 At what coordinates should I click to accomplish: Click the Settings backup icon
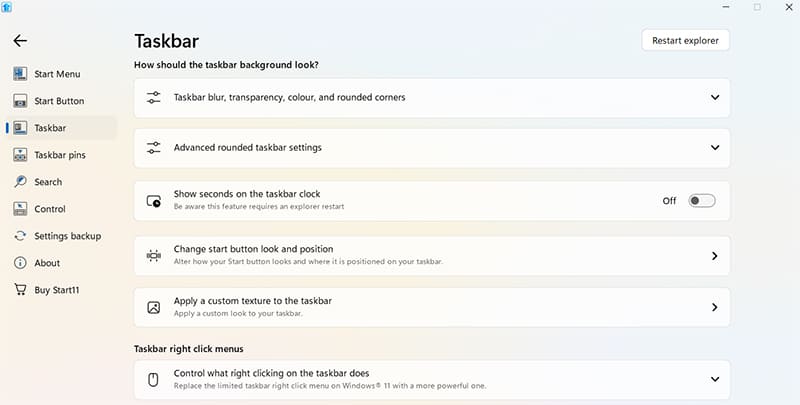[20, 236]
